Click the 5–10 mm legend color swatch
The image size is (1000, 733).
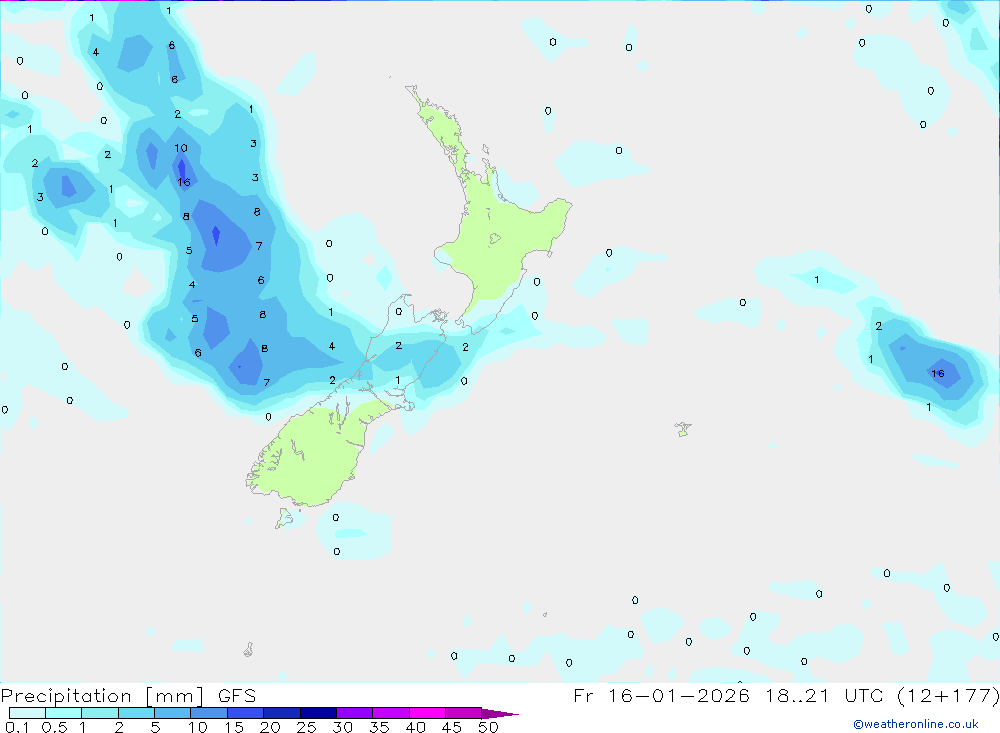(x=172, y=713)
